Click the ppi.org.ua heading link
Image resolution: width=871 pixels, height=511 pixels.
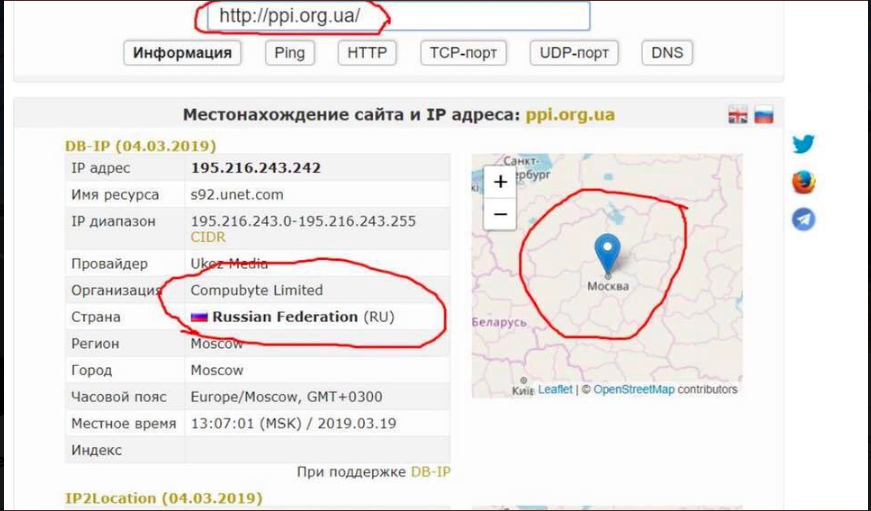point(570,115)
